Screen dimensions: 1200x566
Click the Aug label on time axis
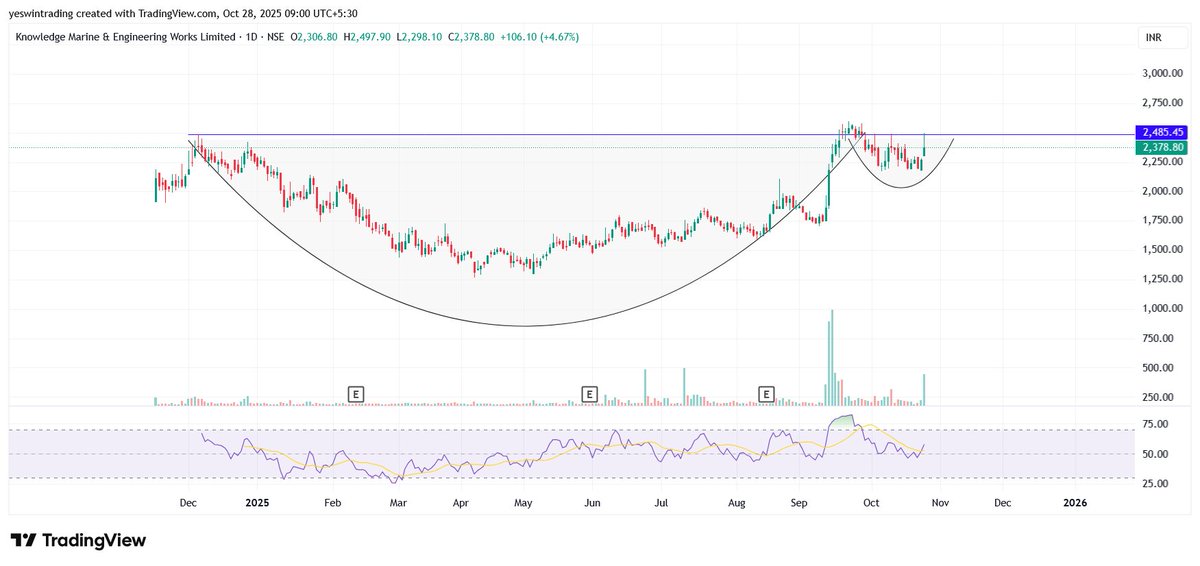pyautogui.click(x=737, y=502)
